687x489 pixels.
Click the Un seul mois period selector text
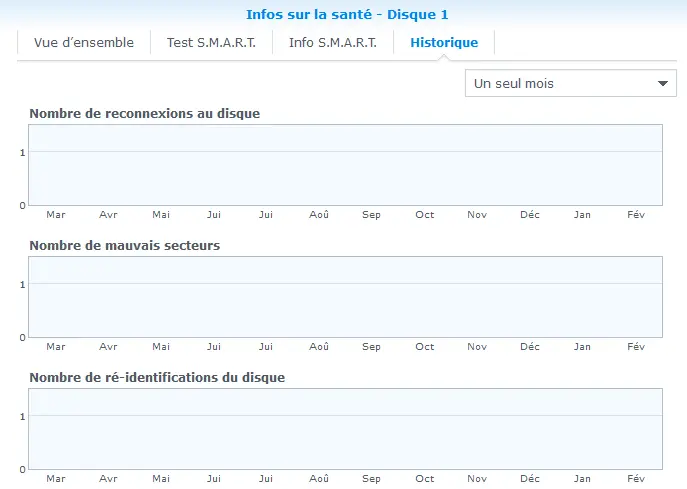[514, 83]
